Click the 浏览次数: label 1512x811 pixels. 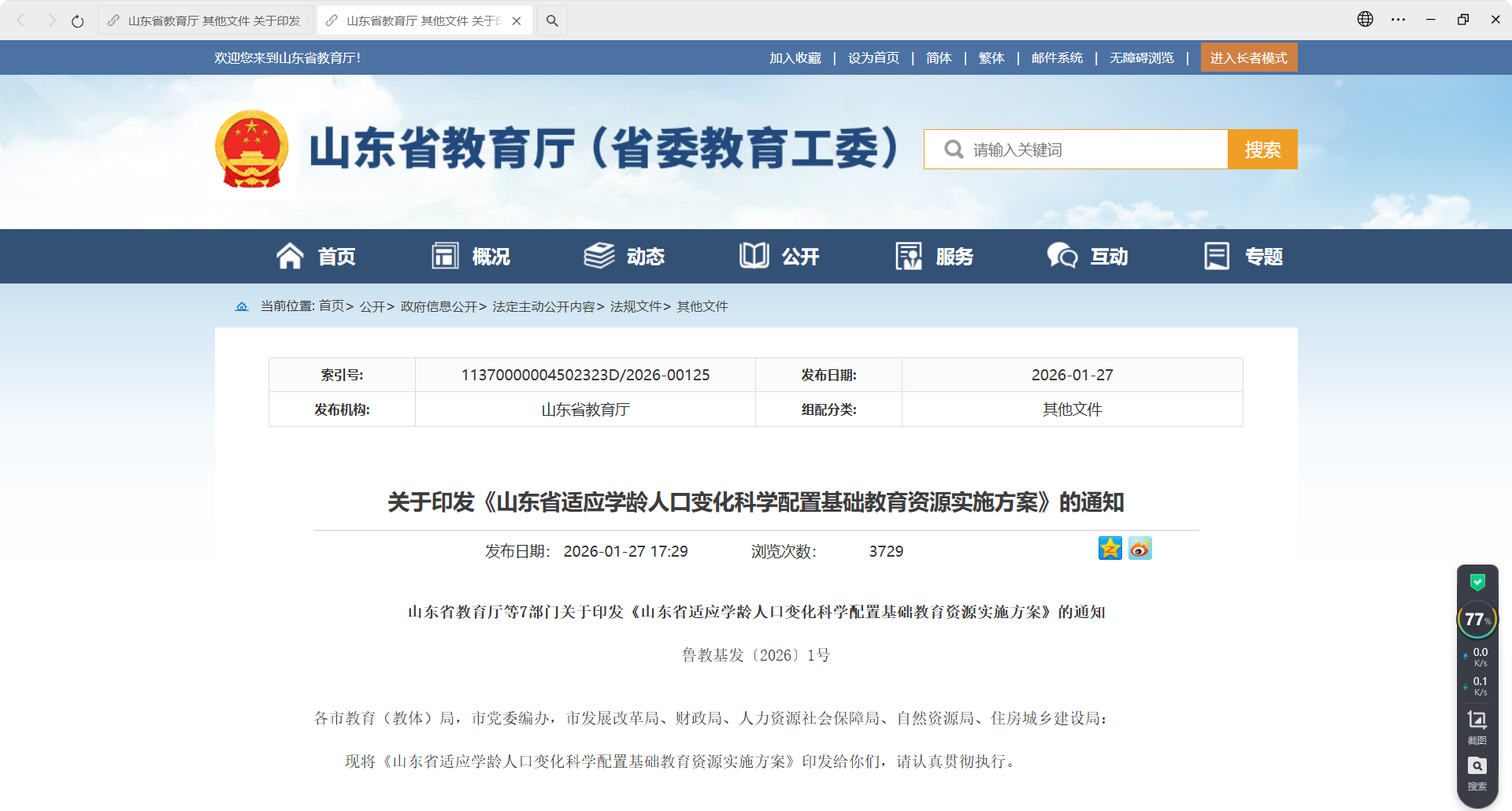(x=784, y=551)
